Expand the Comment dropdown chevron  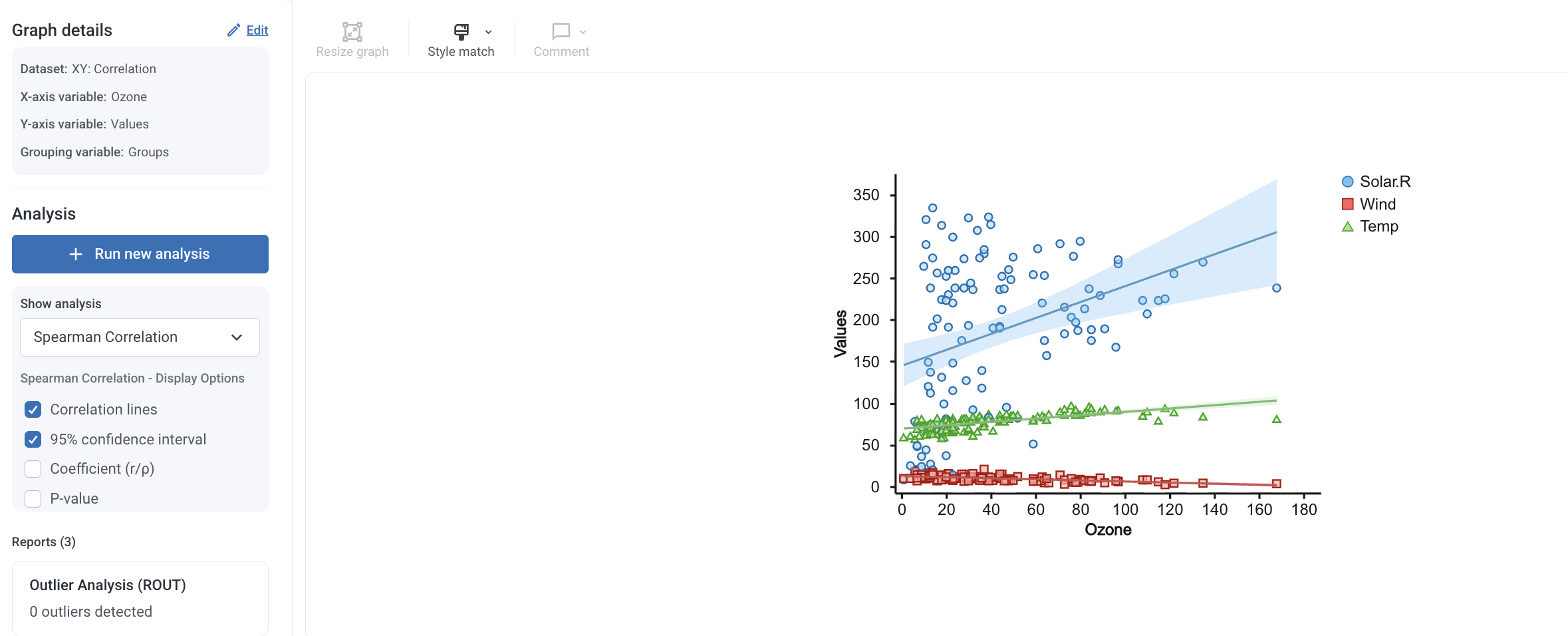[x=583, y=32]
